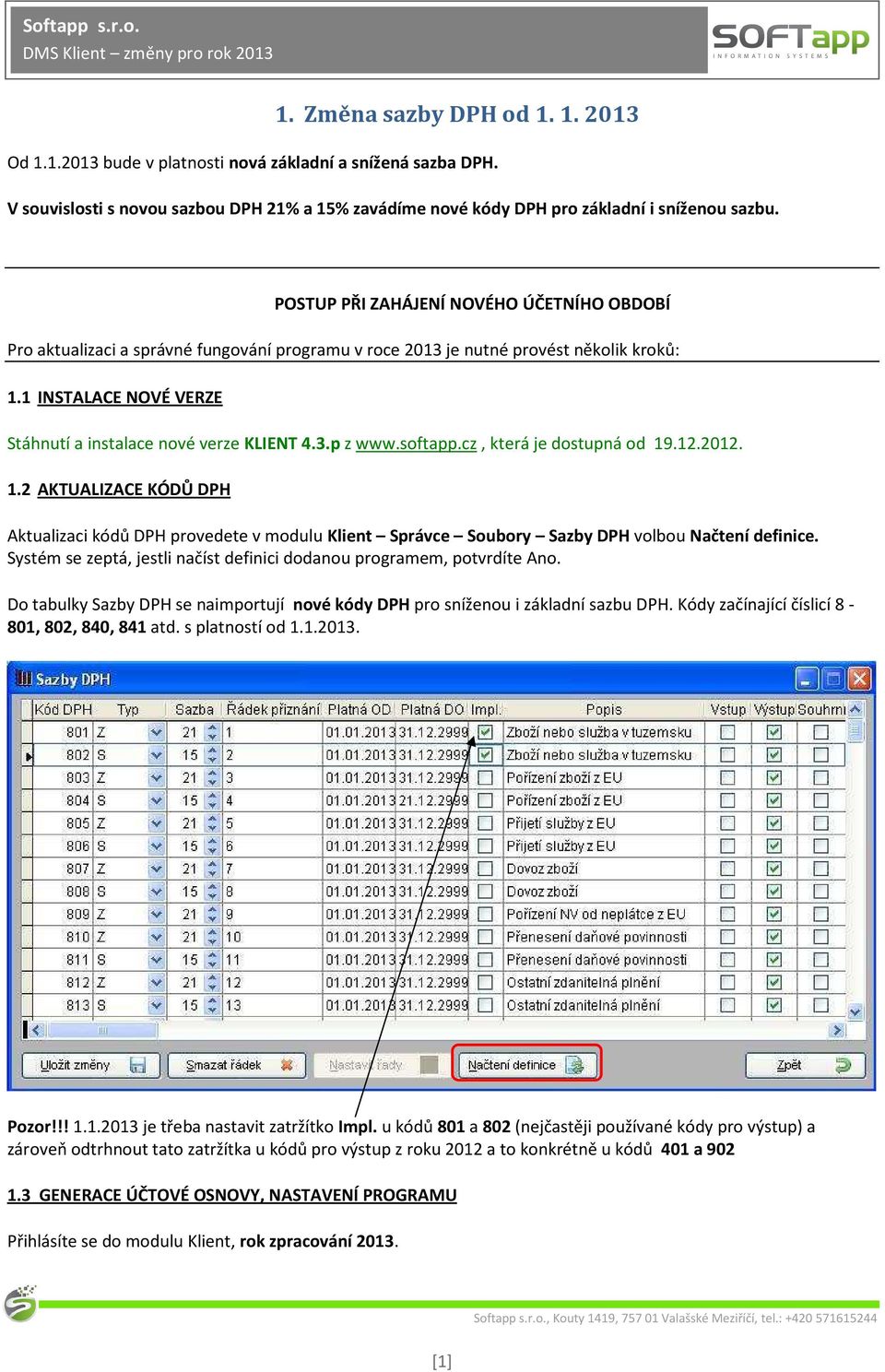Viewport: 885px width, 1372px height.
Task: Open the www.softapp.cz link
Action: 416,444
